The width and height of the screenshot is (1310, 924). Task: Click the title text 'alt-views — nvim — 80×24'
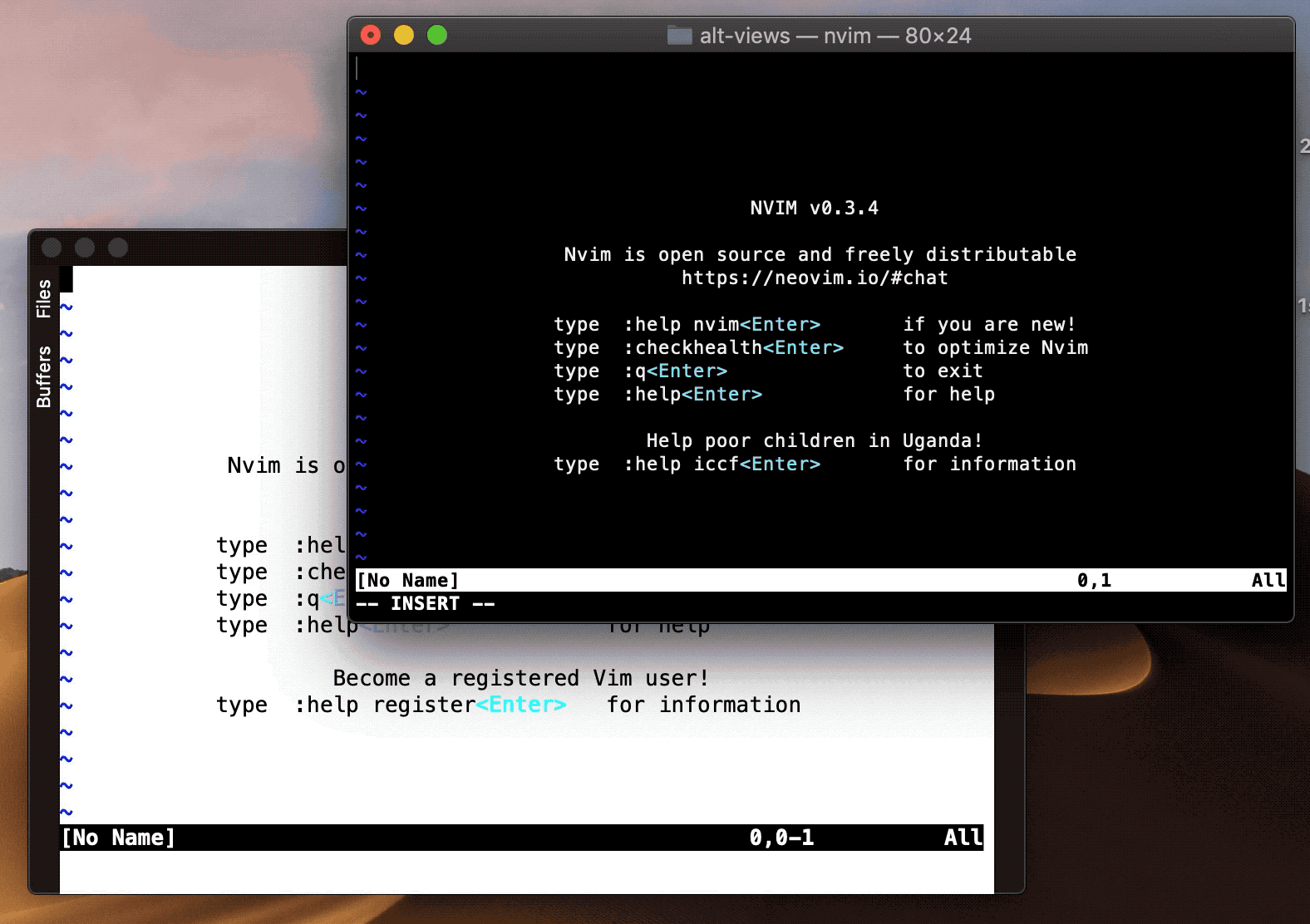pyautogui.click(x=835, y=36)
